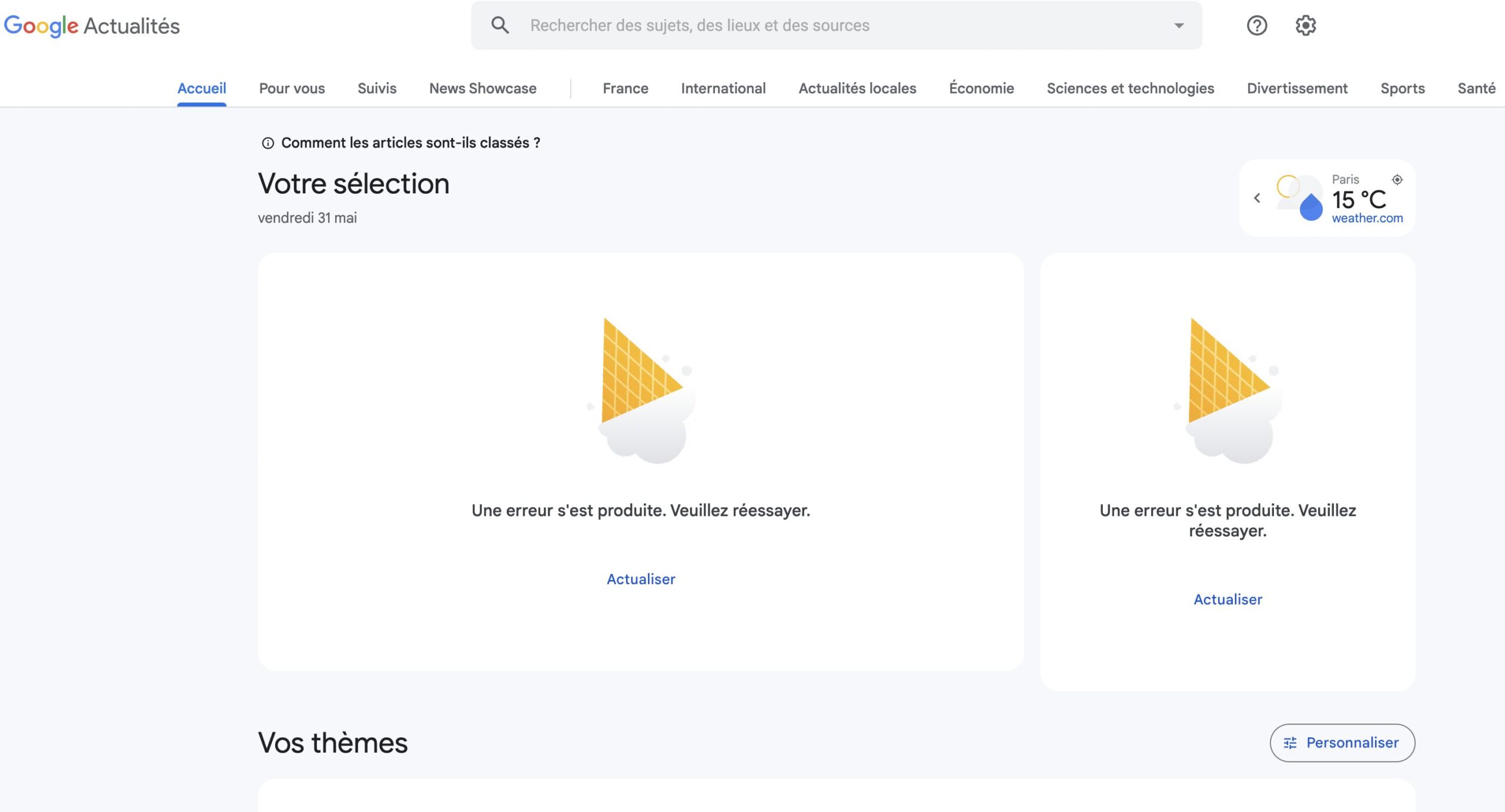Switch to Actualités locales tab

(857, 88)
